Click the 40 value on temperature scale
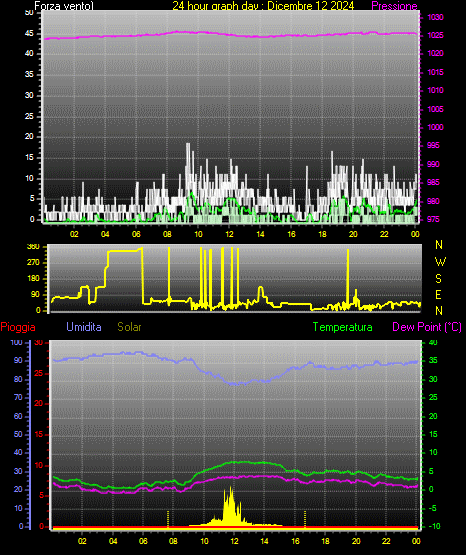Image resolution: width=466 pixels, height=555 pixels. coord(433,342)
